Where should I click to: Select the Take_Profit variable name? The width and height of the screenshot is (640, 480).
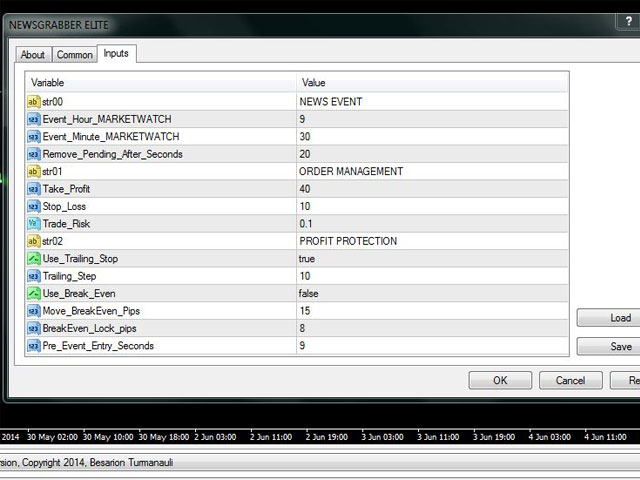(66, 189)
